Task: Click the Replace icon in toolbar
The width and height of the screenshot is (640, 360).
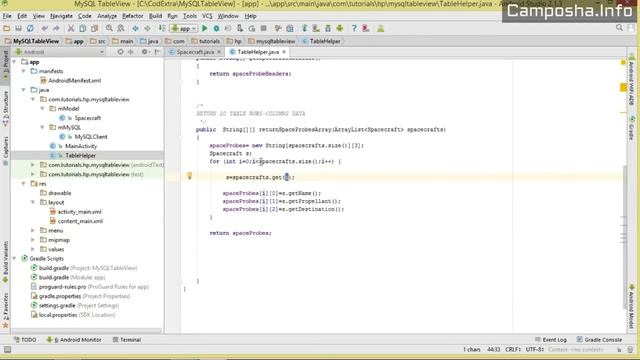Action: (x=121, y=28)
